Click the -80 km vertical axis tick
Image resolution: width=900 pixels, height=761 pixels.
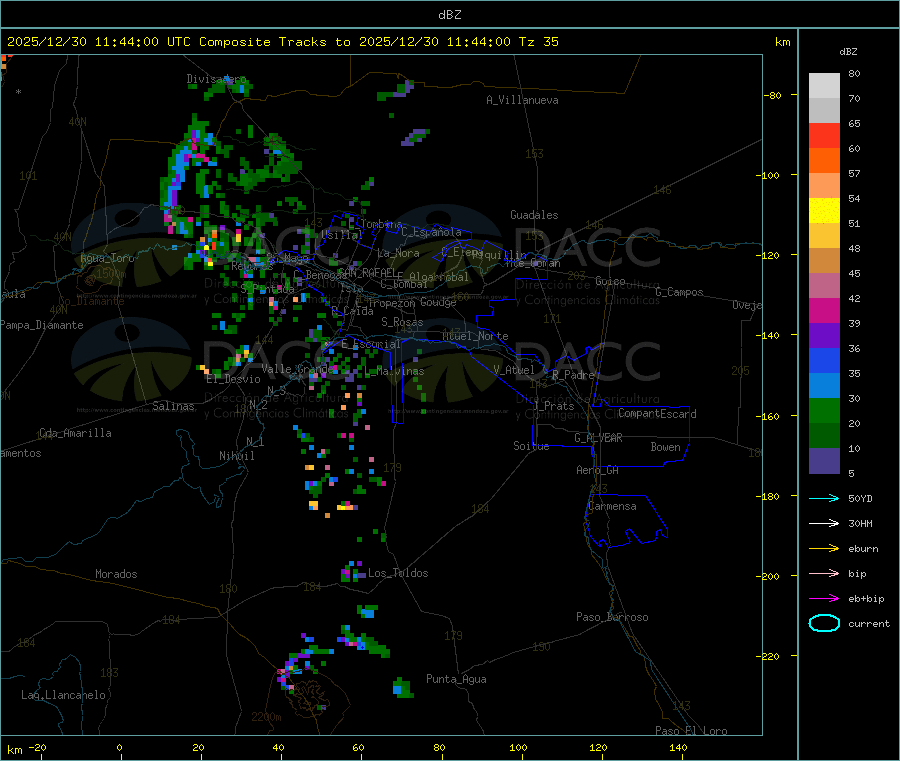(x=773, y=95)
